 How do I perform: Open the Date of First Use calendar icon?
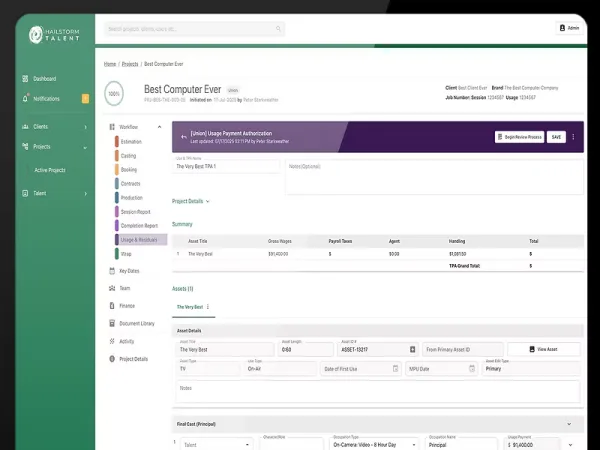(395, 368)
